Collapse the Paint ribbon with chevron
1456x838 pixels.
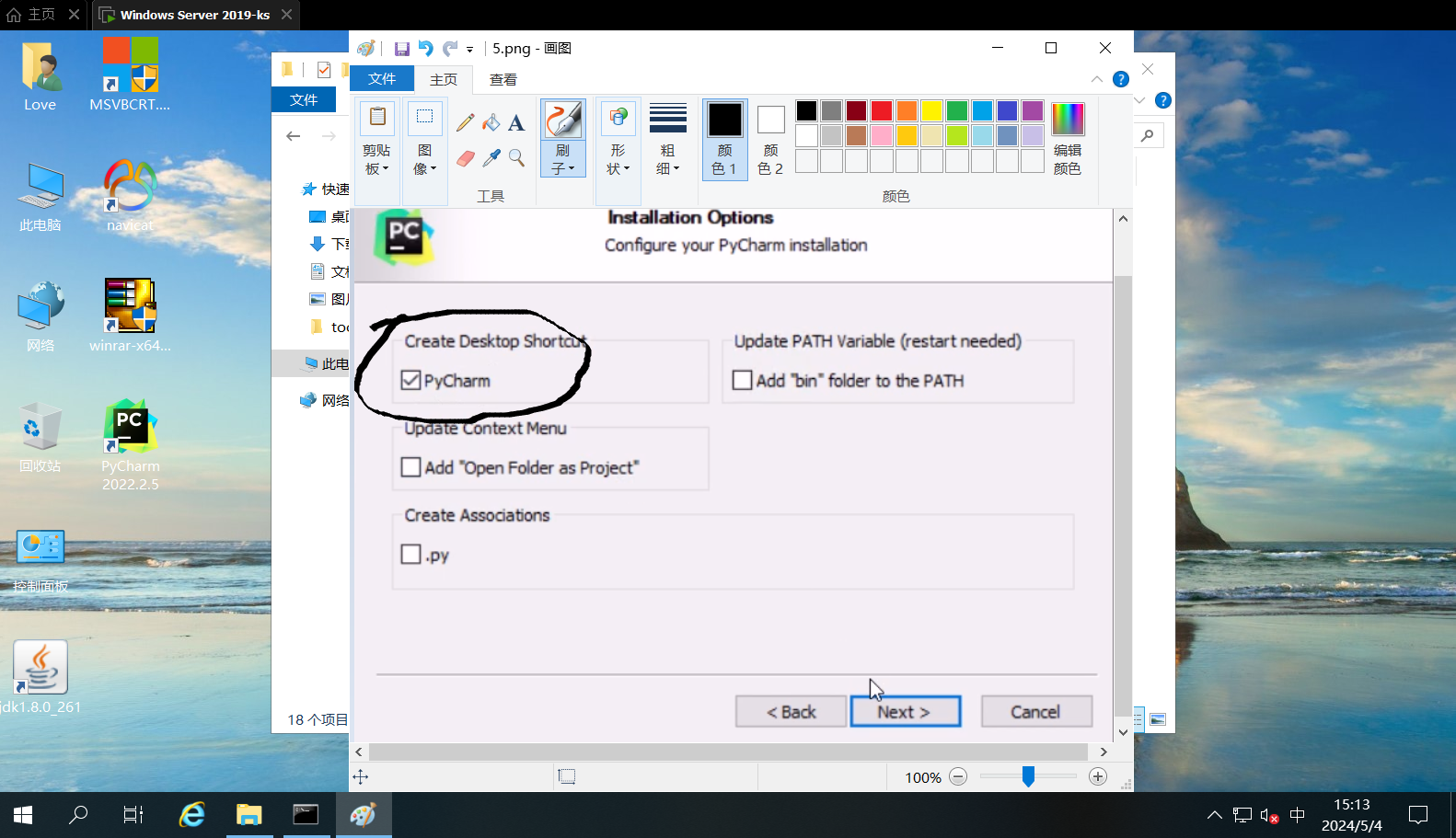click(x=1096, y=79)
